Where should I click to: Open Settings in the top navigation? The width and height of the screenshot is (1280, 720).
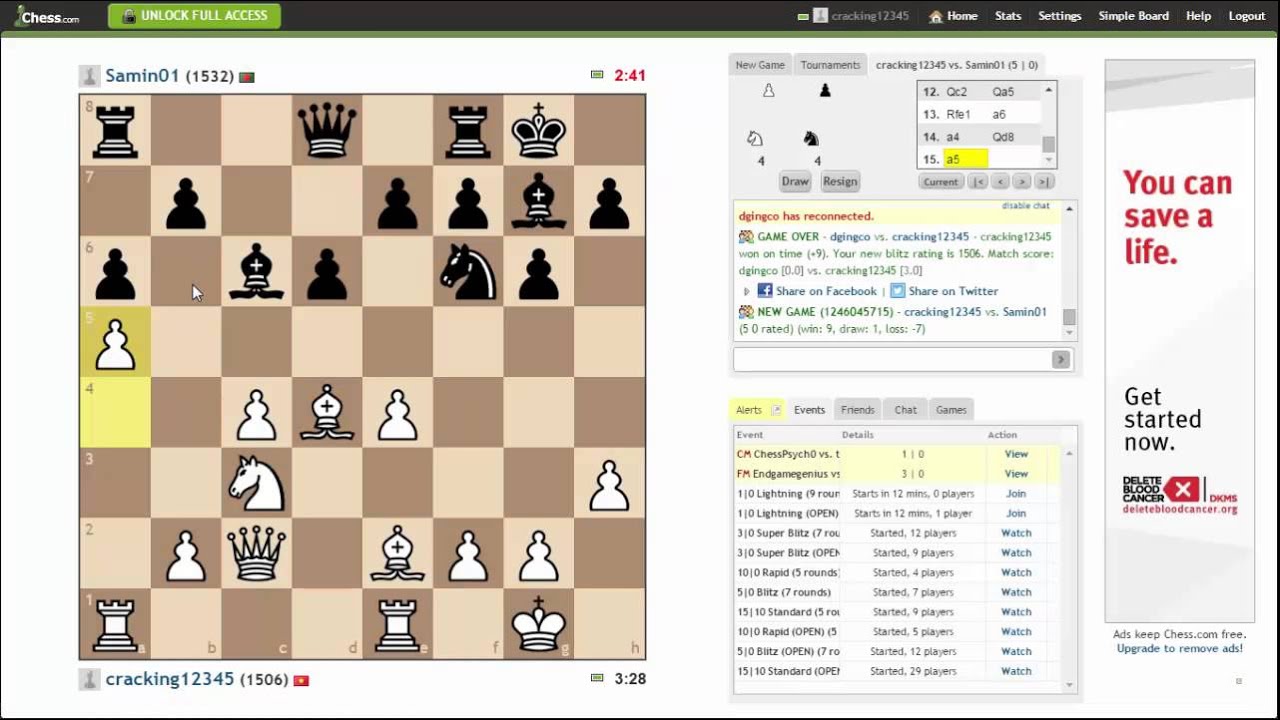click(x=1060, y=16)
